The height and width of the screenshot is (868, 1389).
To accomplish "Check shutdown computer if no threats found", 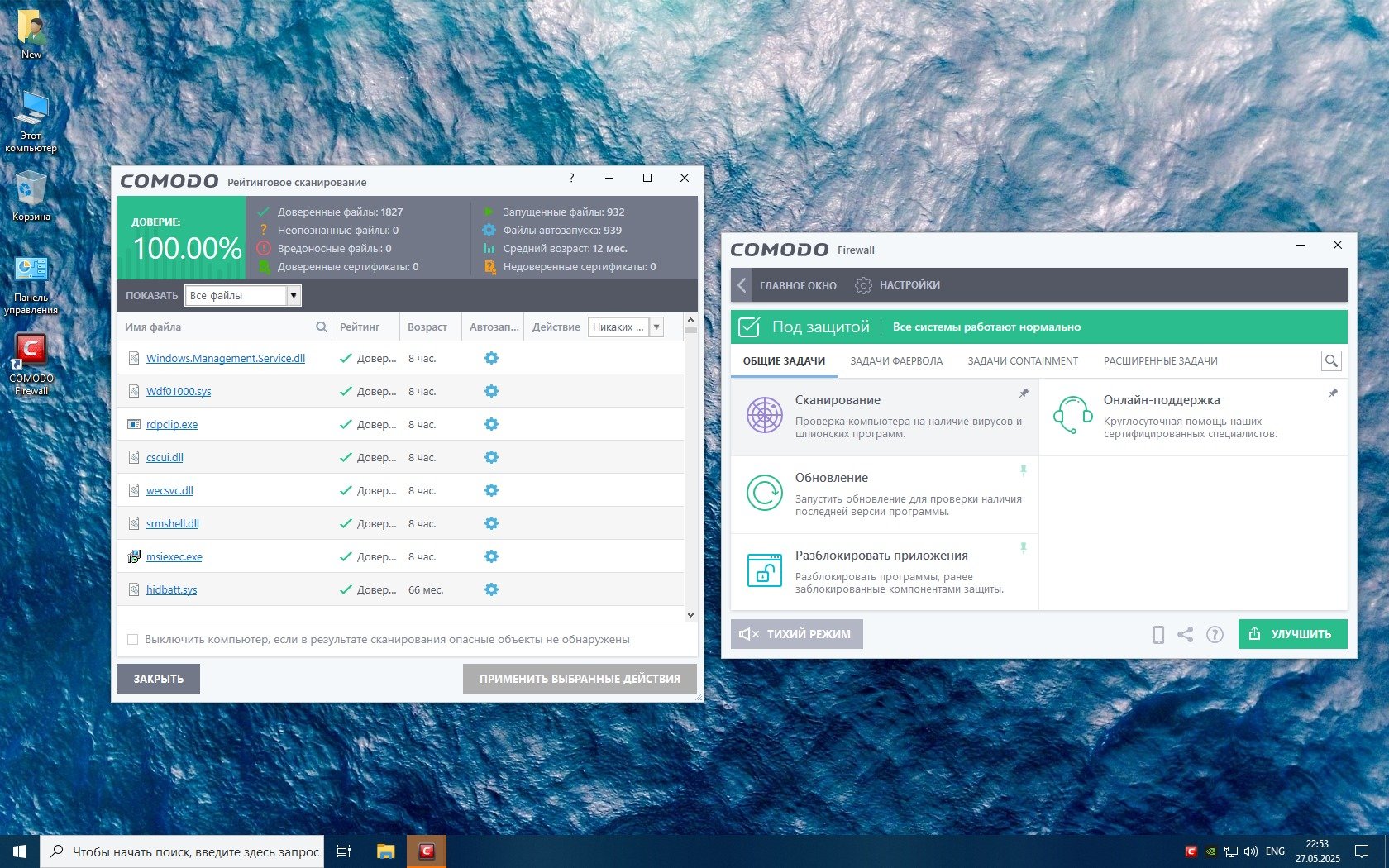I will [x=132, y=639].
